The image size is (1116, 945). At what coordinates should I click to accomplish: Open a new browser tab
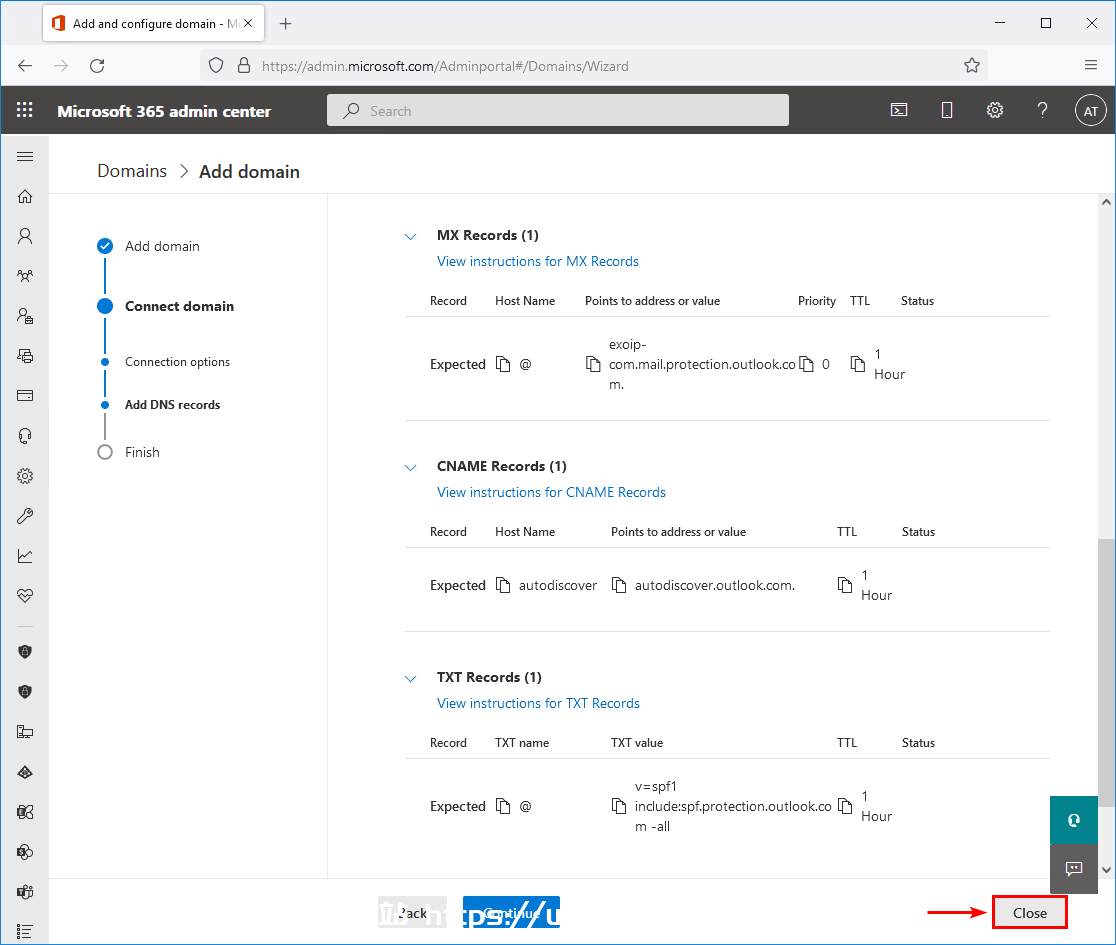tap(285, 23)
